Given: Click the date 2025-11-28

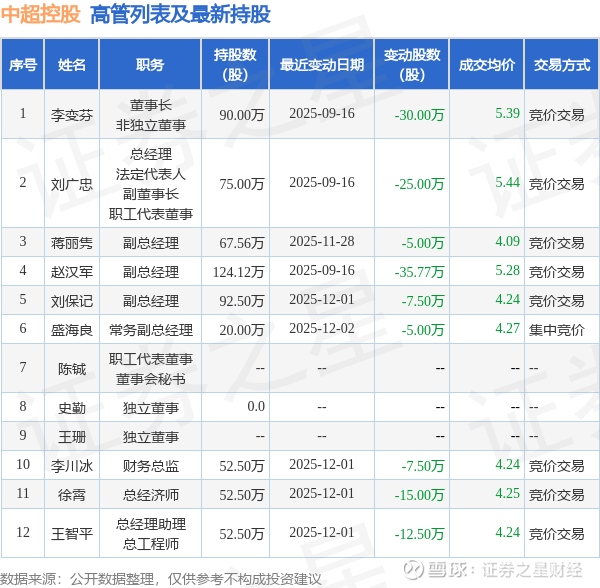Looking at the screenshot, I should (322, 241).
